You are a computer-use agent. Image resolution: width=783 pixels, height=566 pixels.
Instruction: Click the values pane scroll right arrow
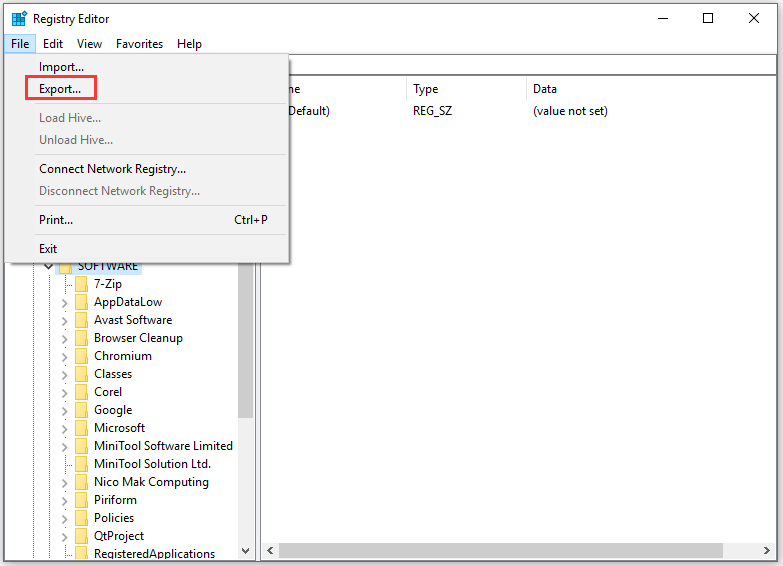(767, 551)
